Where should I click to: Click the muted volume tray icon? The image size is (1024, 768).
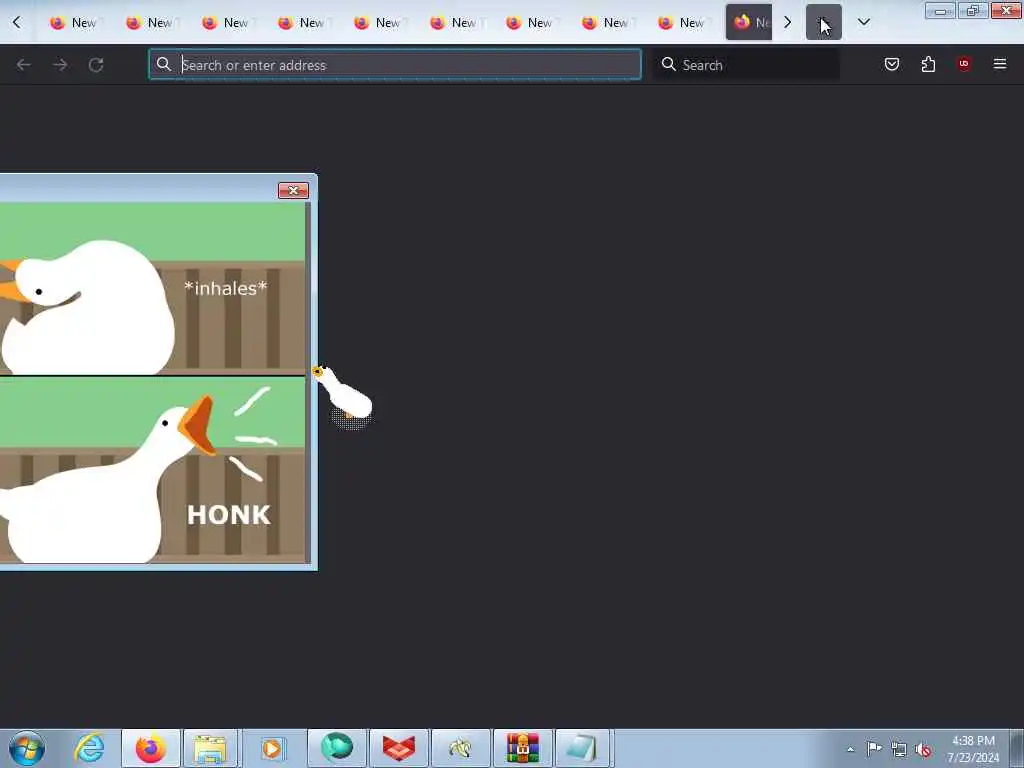(x=924, y=750)
